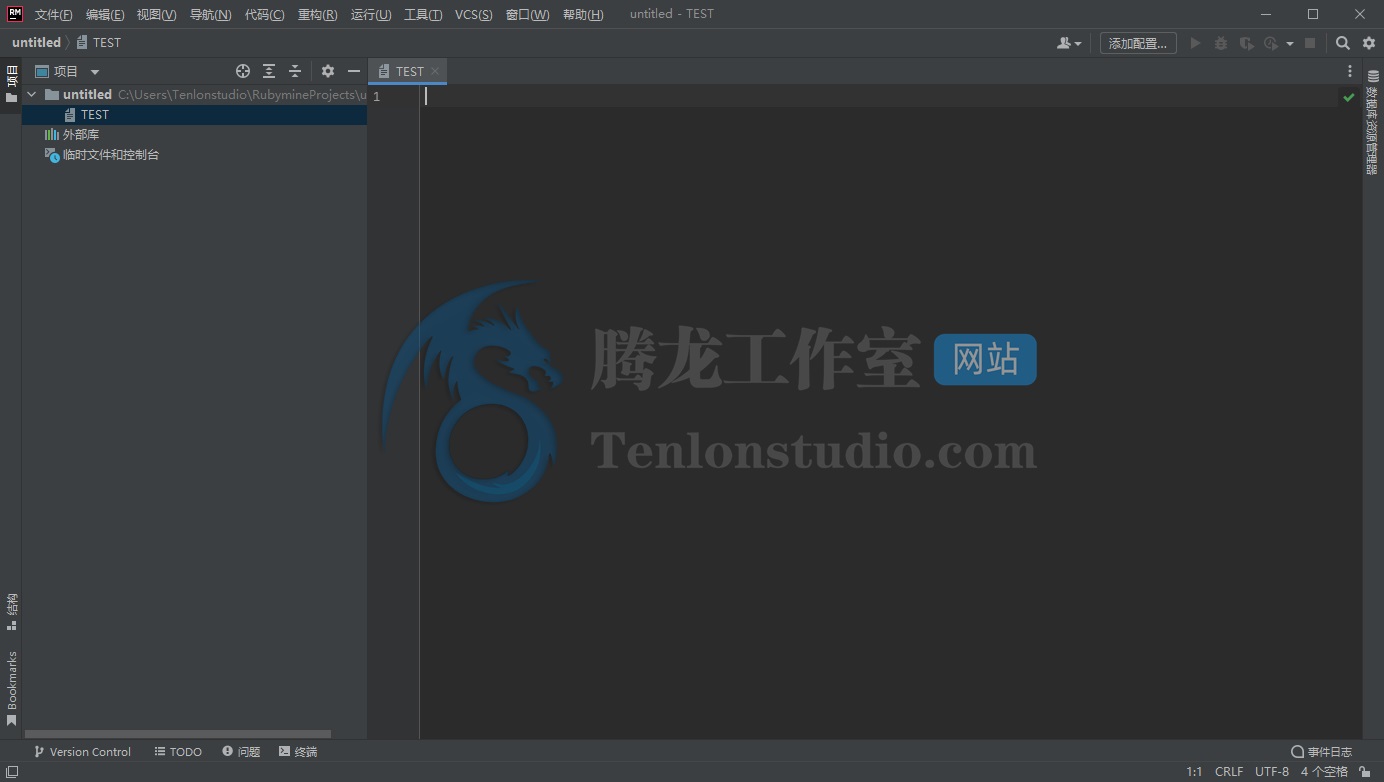The width and height of the screenshot is (1384, 782).
Task: Collapse the untitled project folder
Action: pyautogui.click(x=32, y=94)
